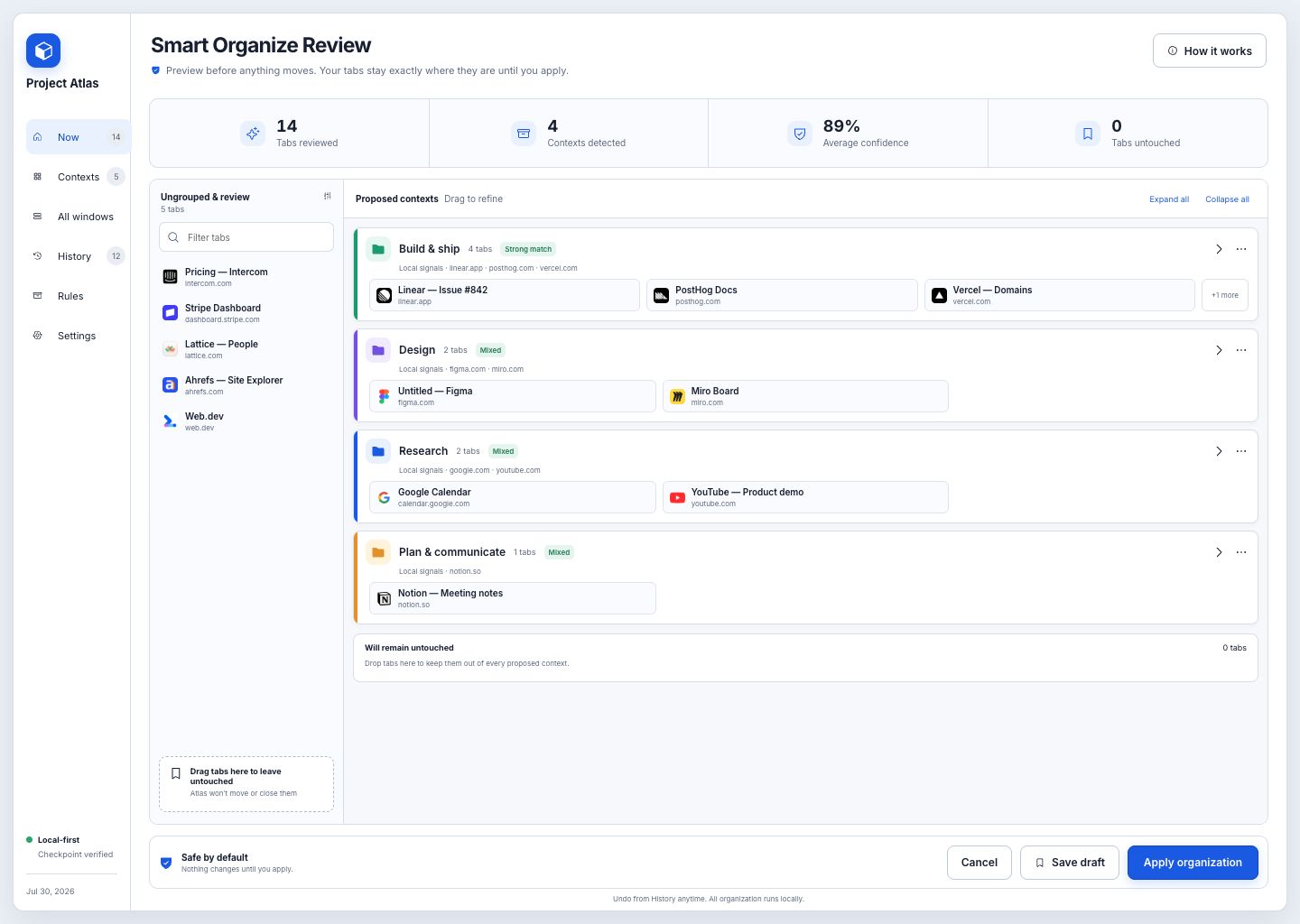
Task: Select the Notion — Meeting notes tab card
Action: pyautogui.click(x=513, y=598)
